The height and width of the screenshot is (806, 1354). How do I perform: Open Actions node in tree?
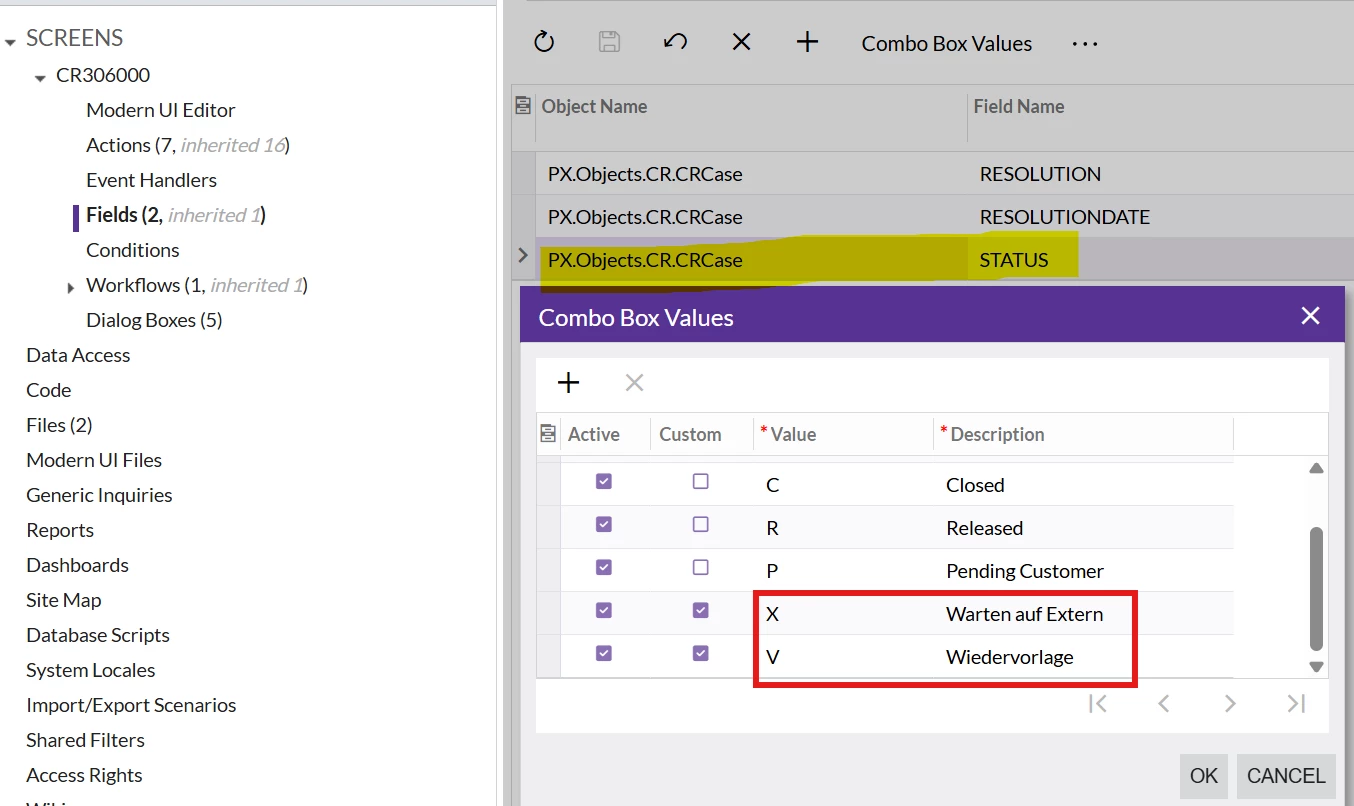[188, 145]
